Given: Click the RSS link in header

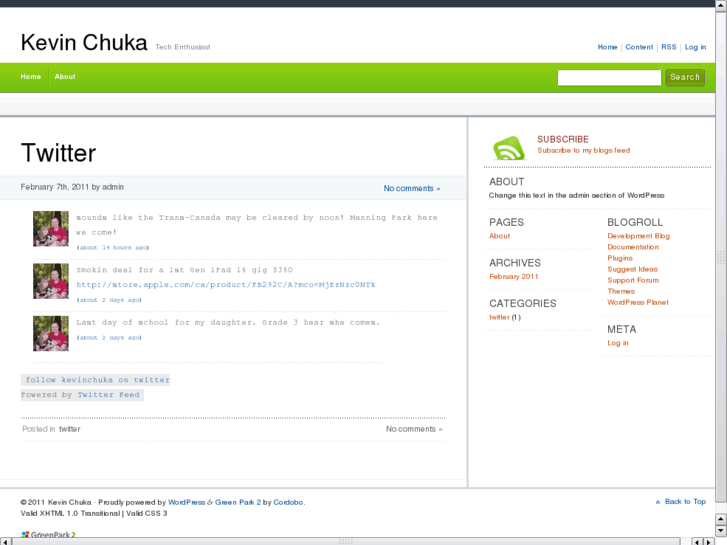Looking at the screenshot, I should click(669, 47).
